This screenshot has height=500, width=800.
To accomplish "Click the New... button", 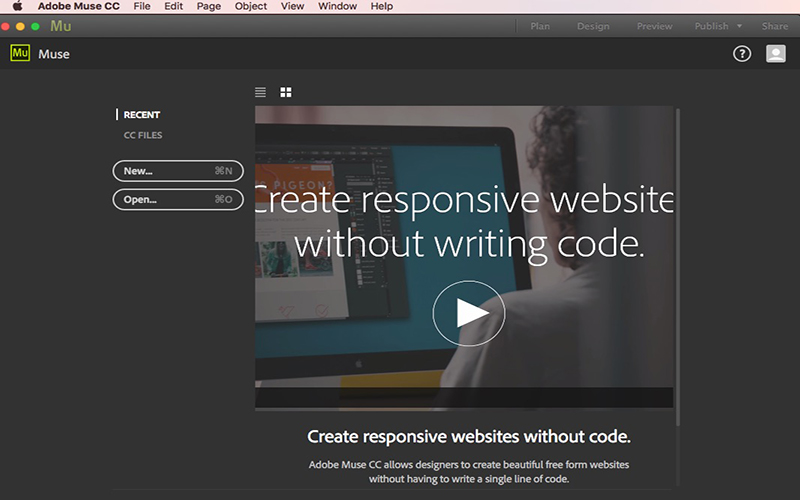I will click(178, 171).
